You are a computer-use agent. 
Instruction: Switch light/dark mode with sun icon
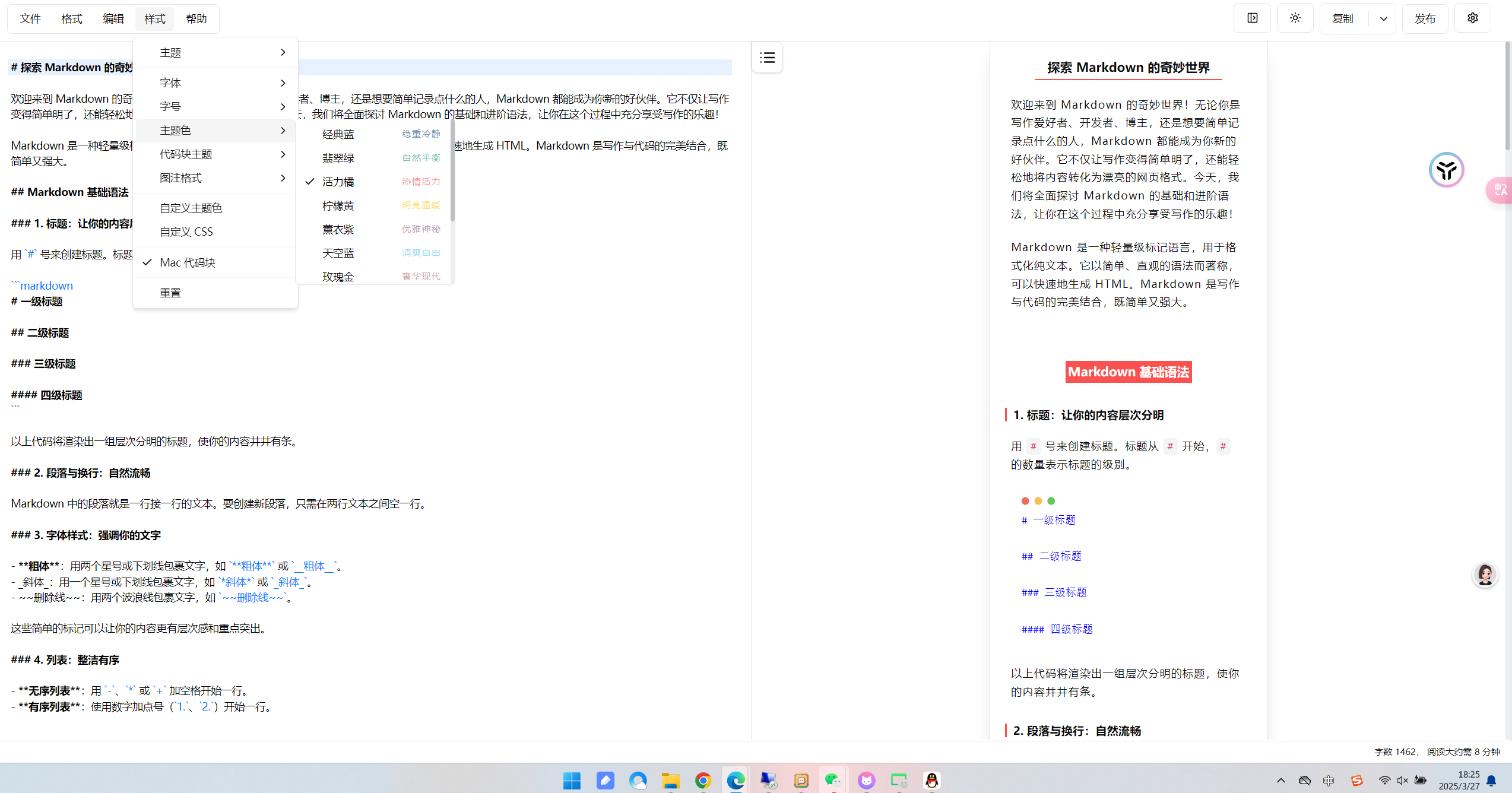click(x=1295, y=18)
